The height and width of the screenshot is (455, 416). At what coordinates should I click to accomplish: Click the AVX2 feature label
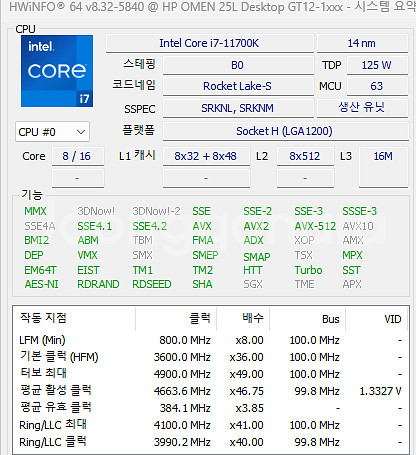256,226
